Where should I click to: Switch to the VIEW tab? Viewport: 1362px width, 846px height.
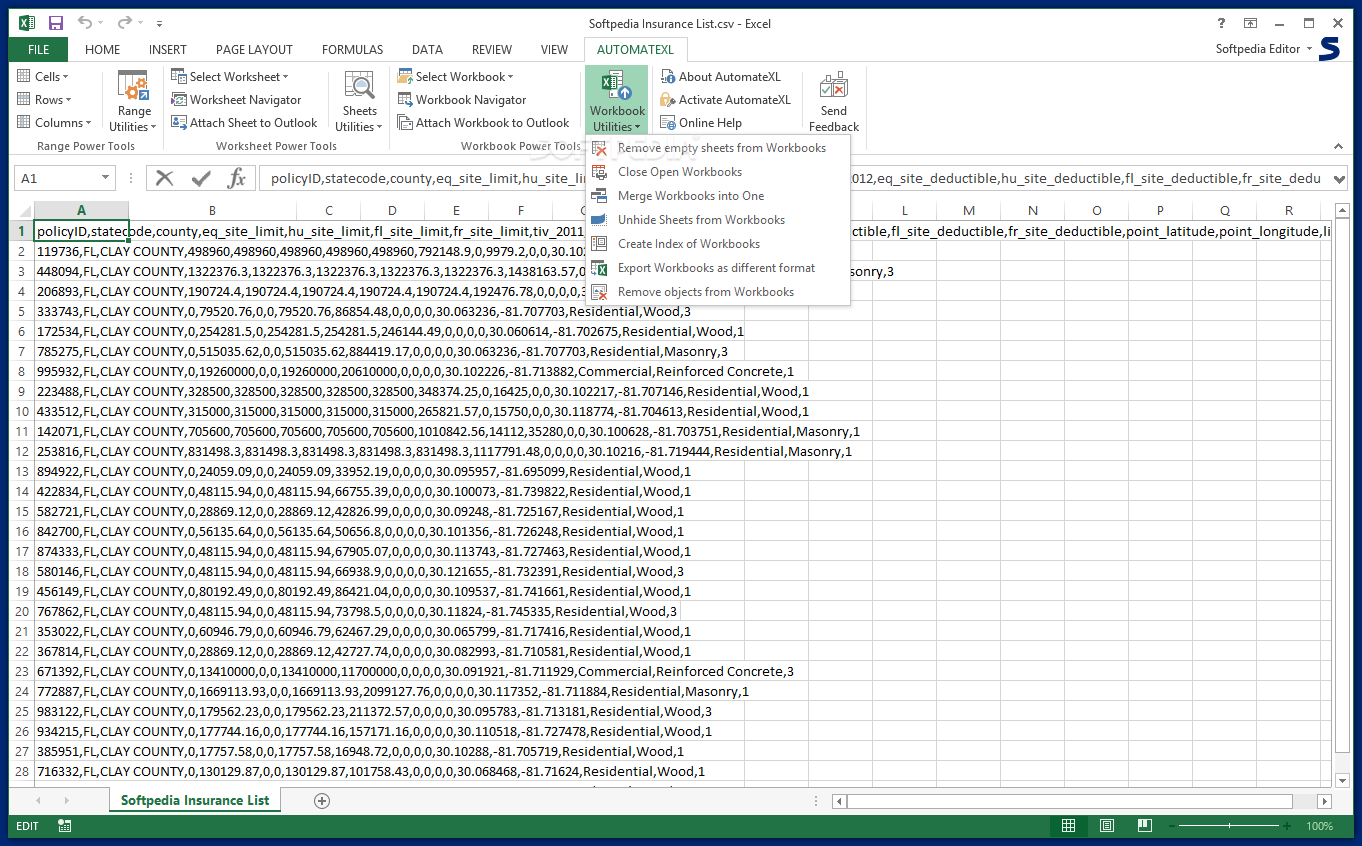click(x=554, y=50)
